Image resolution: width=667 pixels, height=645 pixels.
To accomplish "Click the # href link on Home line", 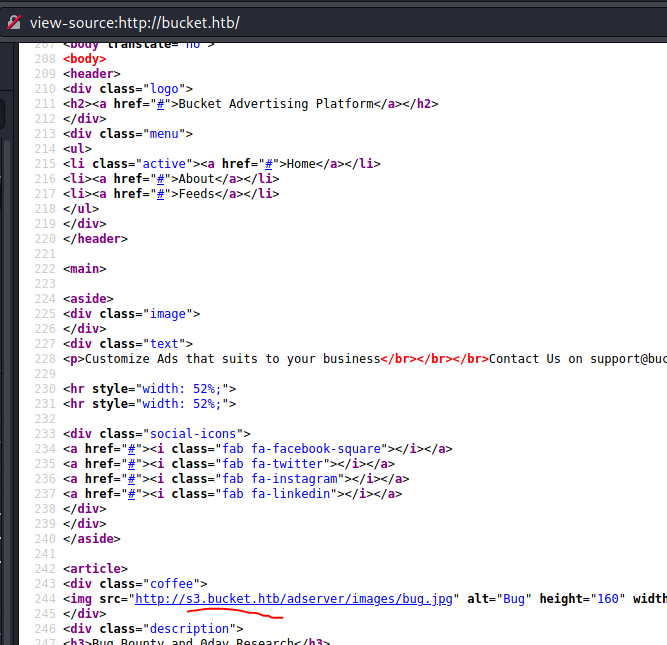I will [268, 164].
